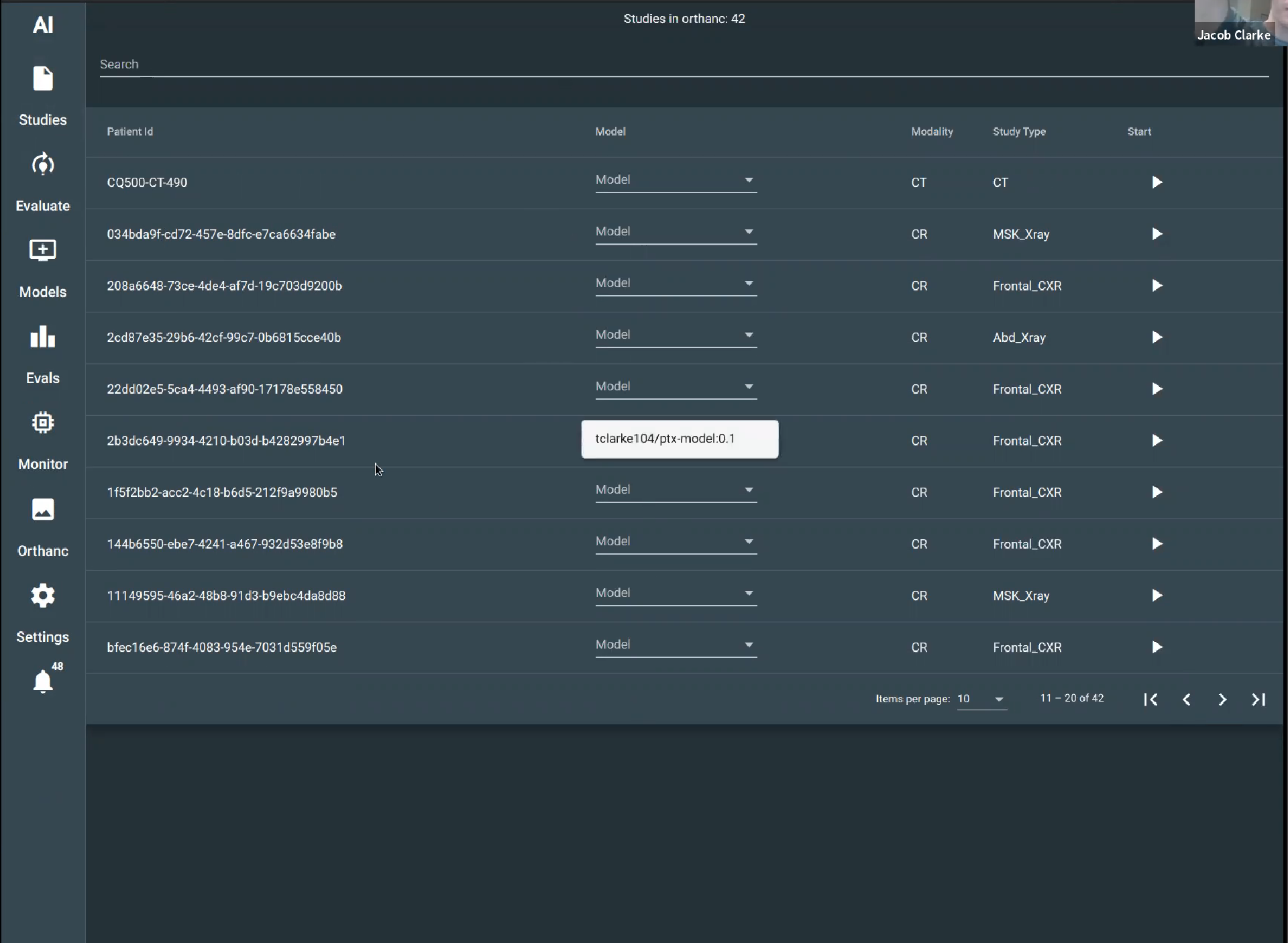Screen dimensions: 1288x943
Task: Click patient id CQ500-CT-490
Action: (x=147, y=182)
